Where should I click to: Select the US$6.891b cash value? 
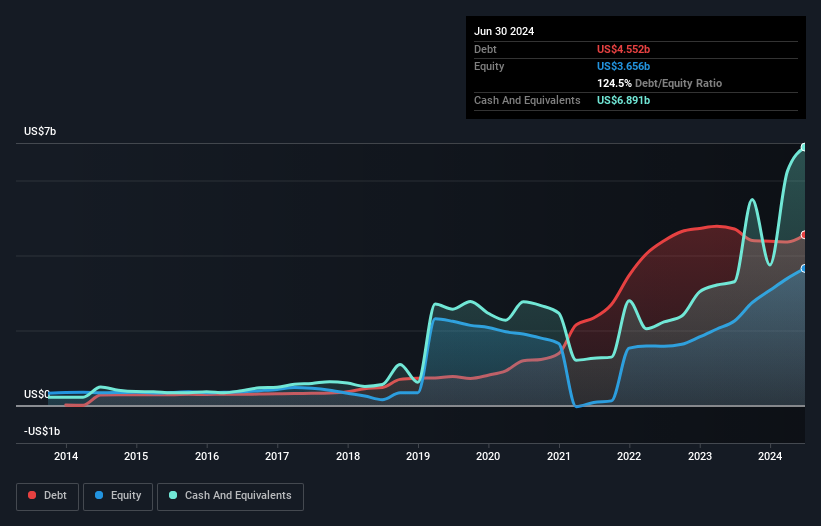[x=623, y=100]
